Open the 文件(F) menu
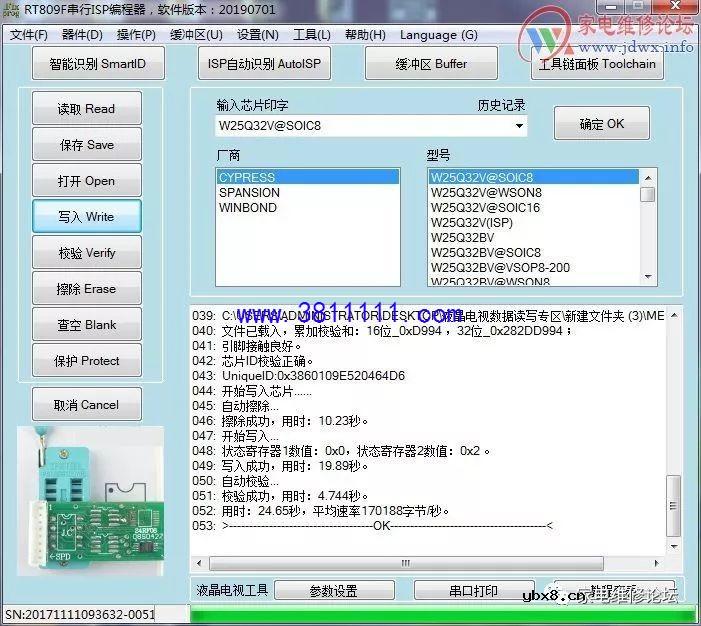The width and height of the screenshot is (701, 626). pos(29,35)
